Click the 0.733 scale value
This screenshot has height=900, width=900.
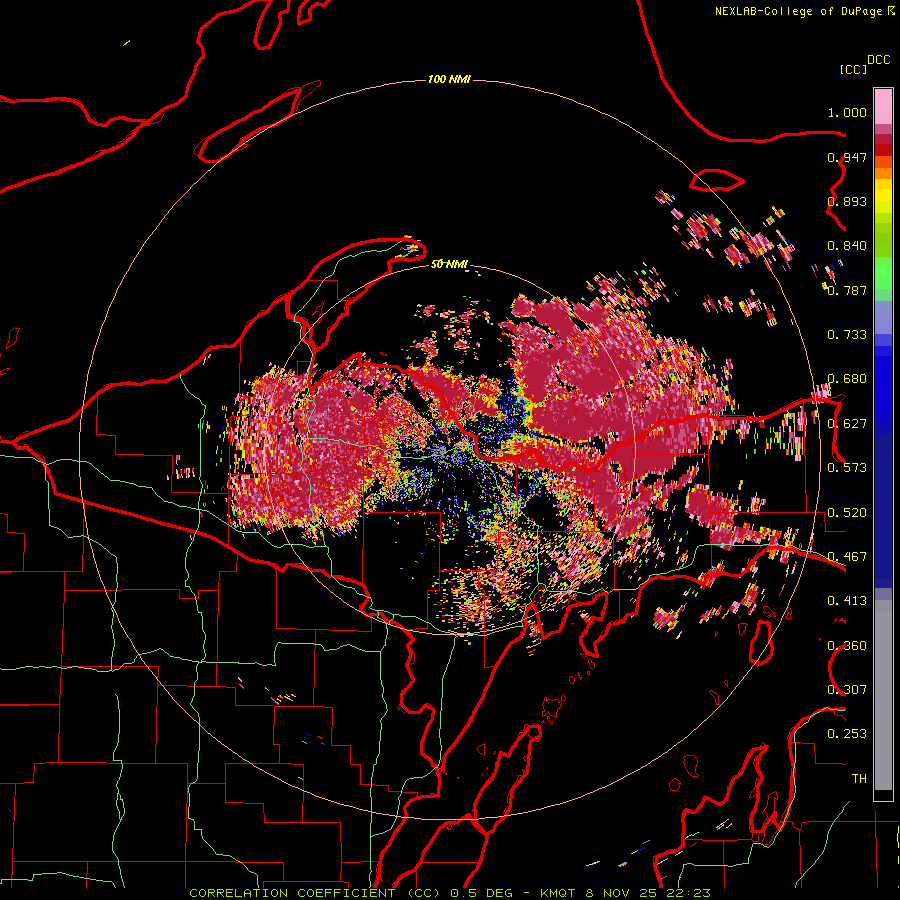[847, 335]
